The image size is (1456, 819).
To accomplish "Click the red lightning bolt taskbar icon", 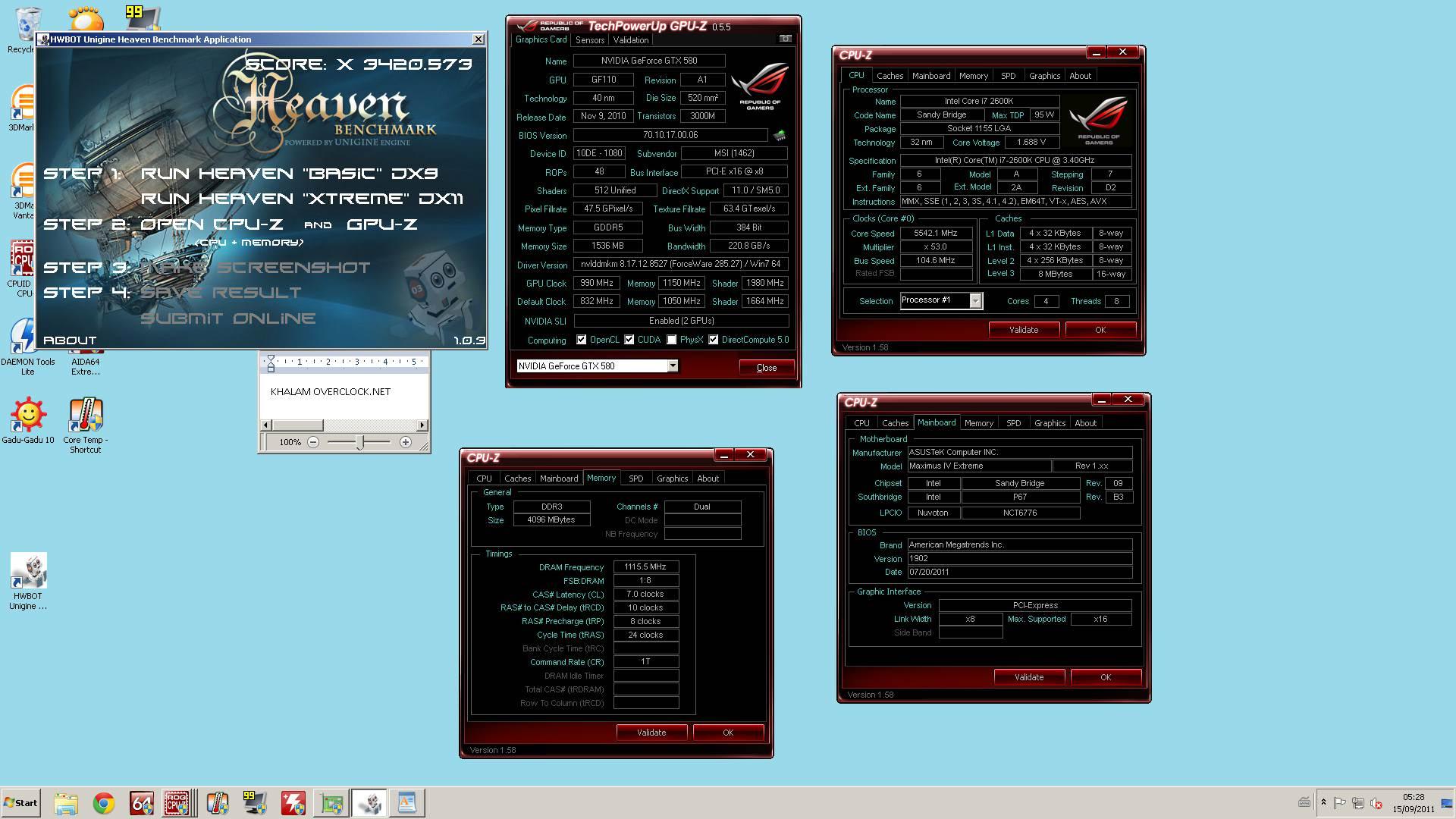I will coord(293,803).
